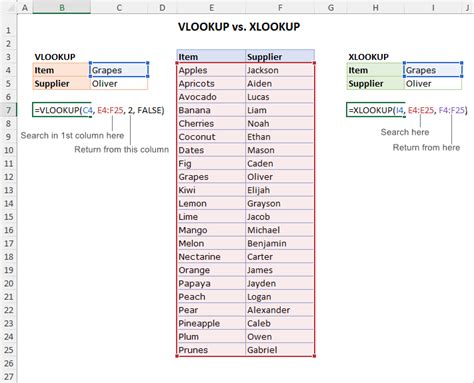Select column E header
Viewport: 474px width, 383px height.
click(x=211, y=7)
